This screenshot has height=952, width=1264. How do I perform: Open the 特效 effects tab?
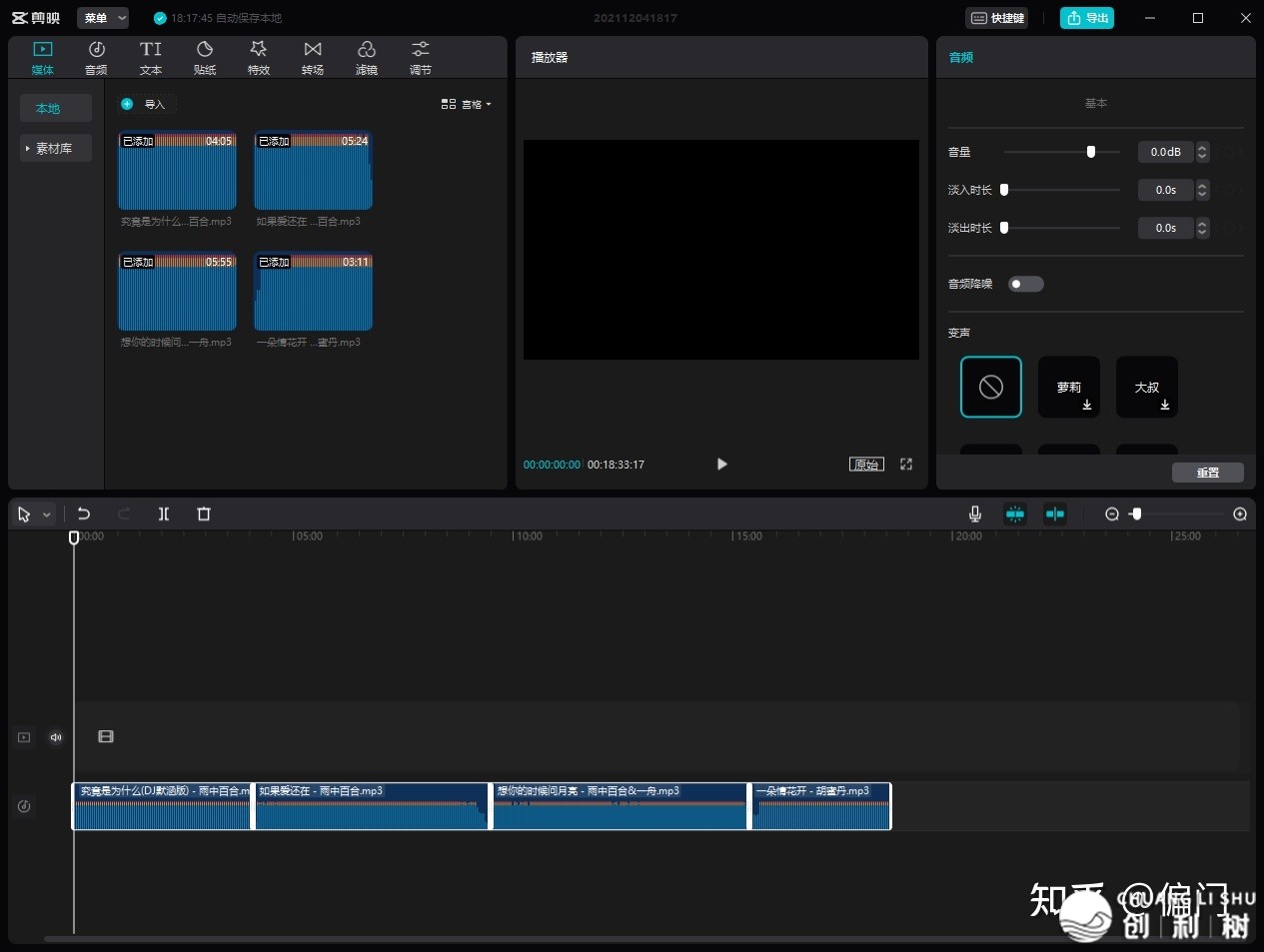click(x=259, y=58)
